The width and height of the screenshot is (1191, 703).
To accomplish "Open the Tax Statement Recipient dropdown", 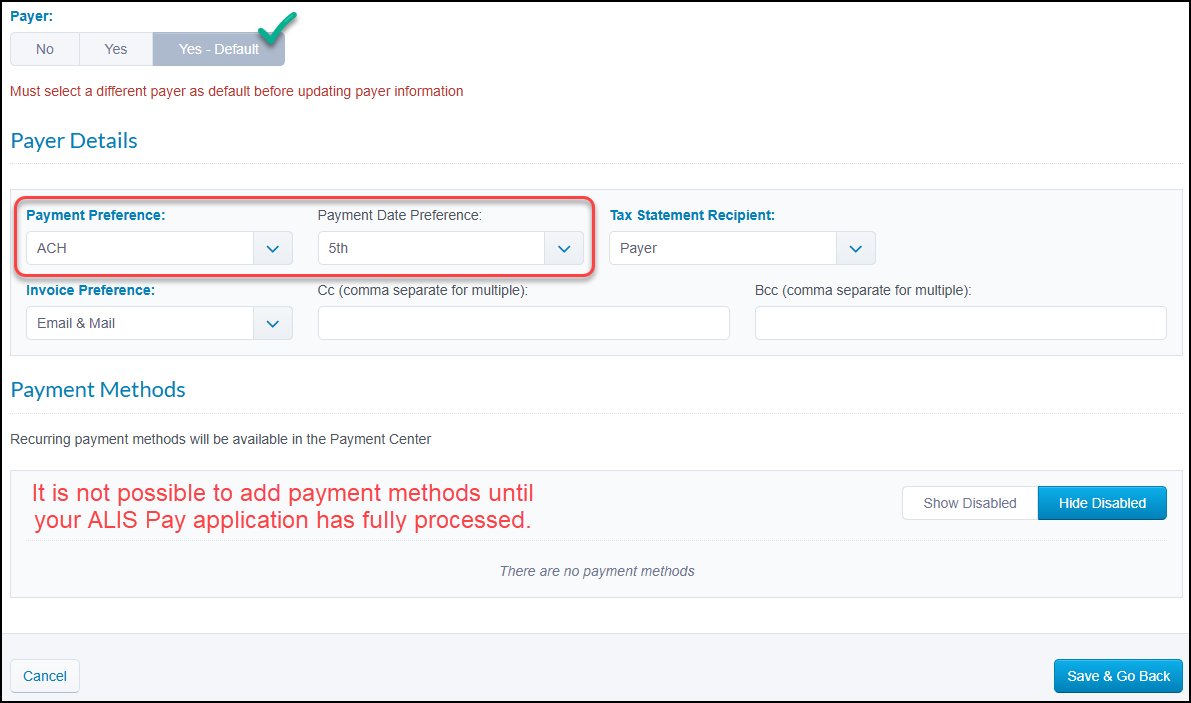I will 742,248.
